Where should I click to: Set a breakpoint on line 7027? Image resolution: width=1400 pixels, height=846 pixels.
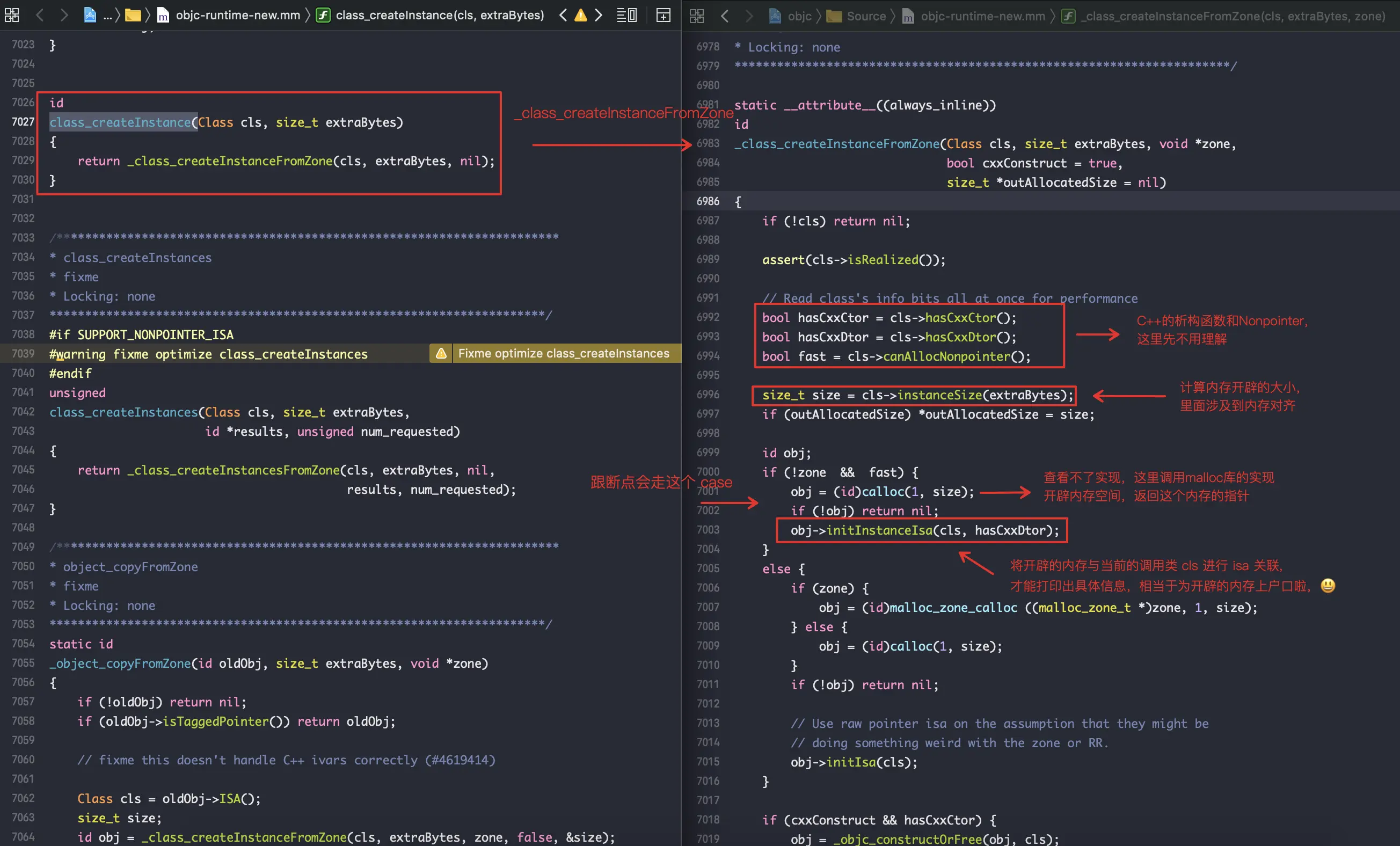[23, 122]
